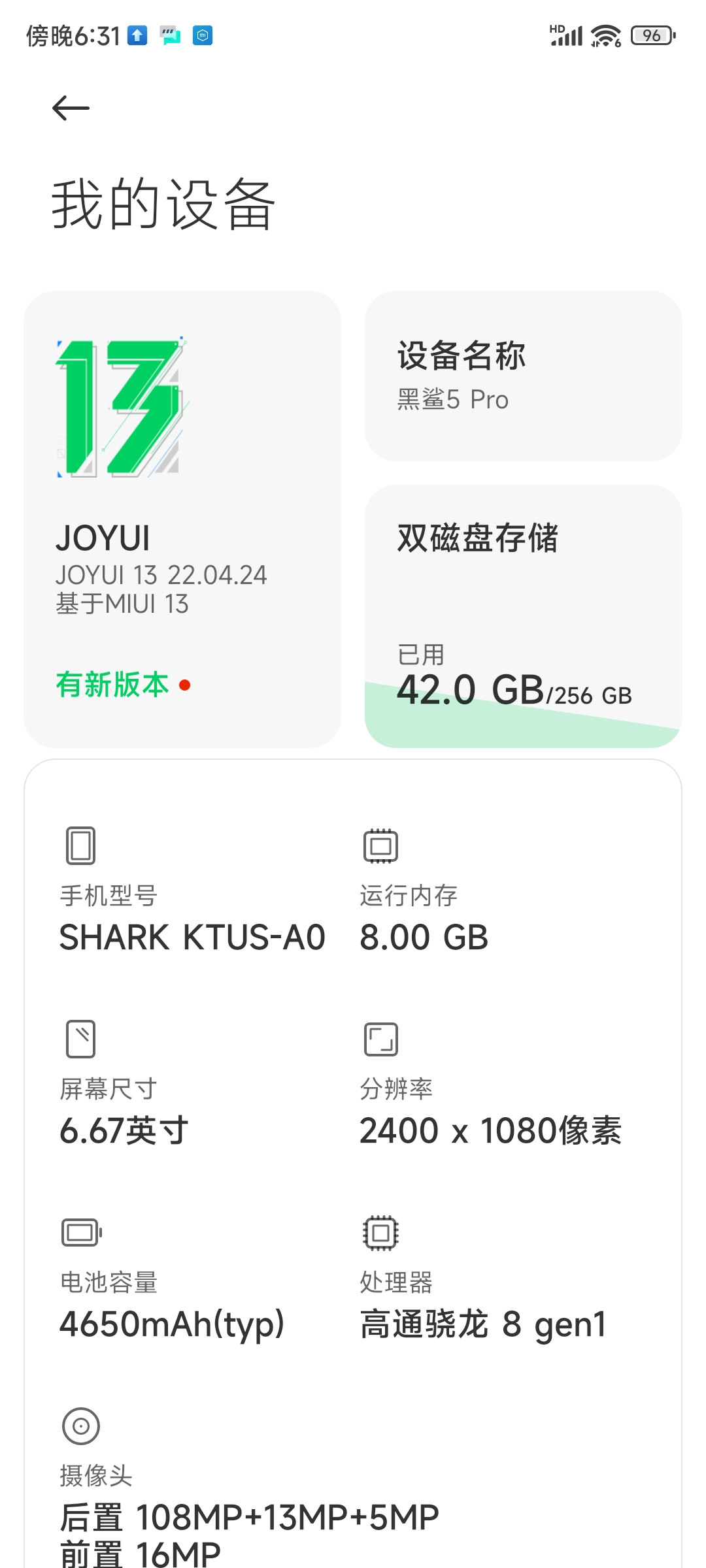Image resolution: width=706 pixels, height=1568 pixels.
Task: Tap the phone model icon
Action: (x=81, y=845)
